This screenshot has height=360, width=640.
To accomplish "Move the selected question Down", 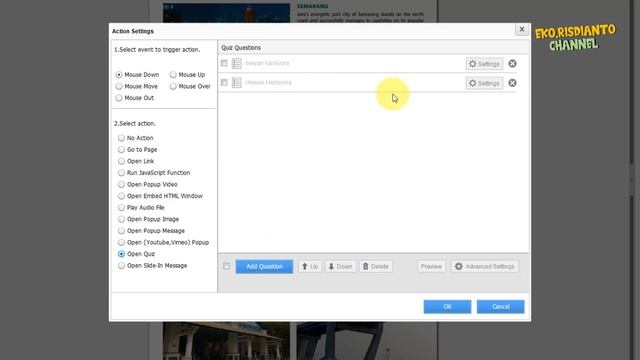I will click(340, 267).
